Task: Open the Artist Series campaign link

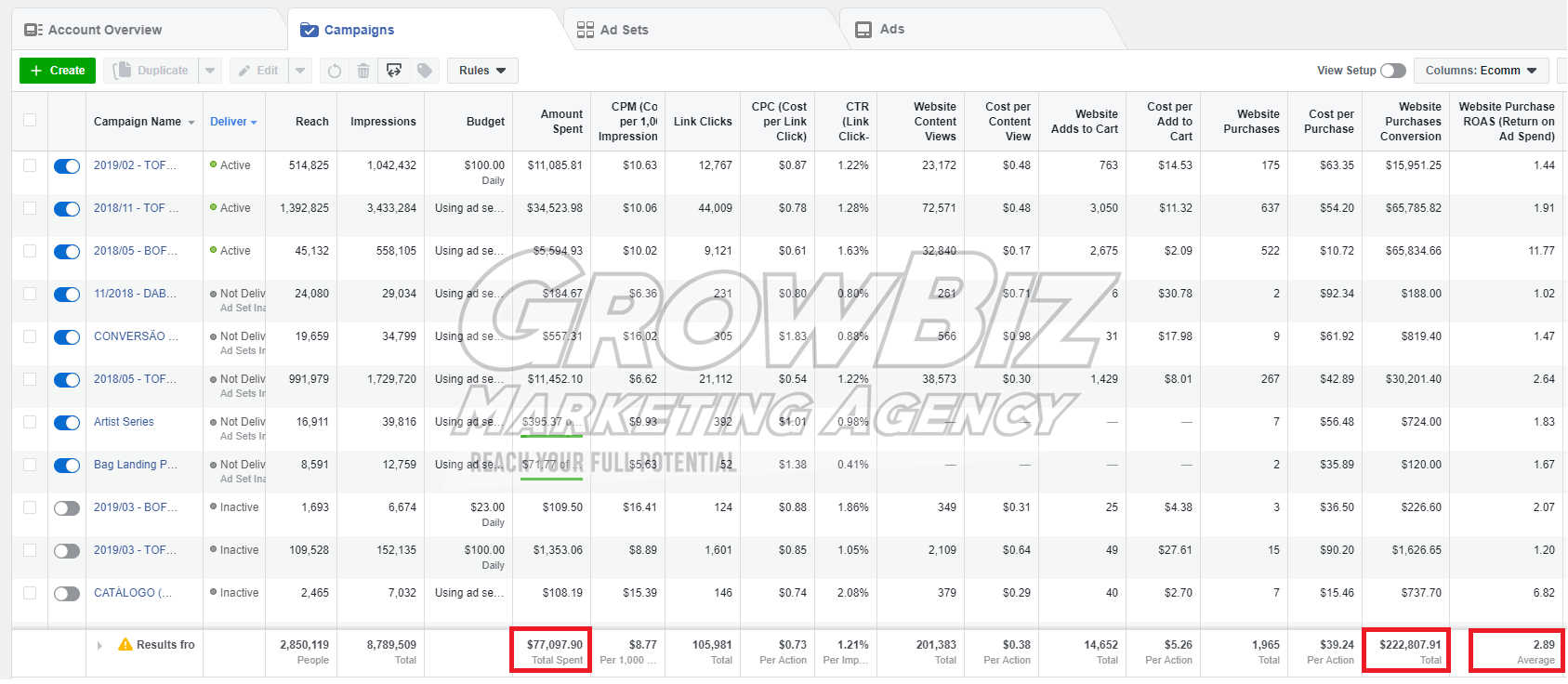Action: (124, 422)
